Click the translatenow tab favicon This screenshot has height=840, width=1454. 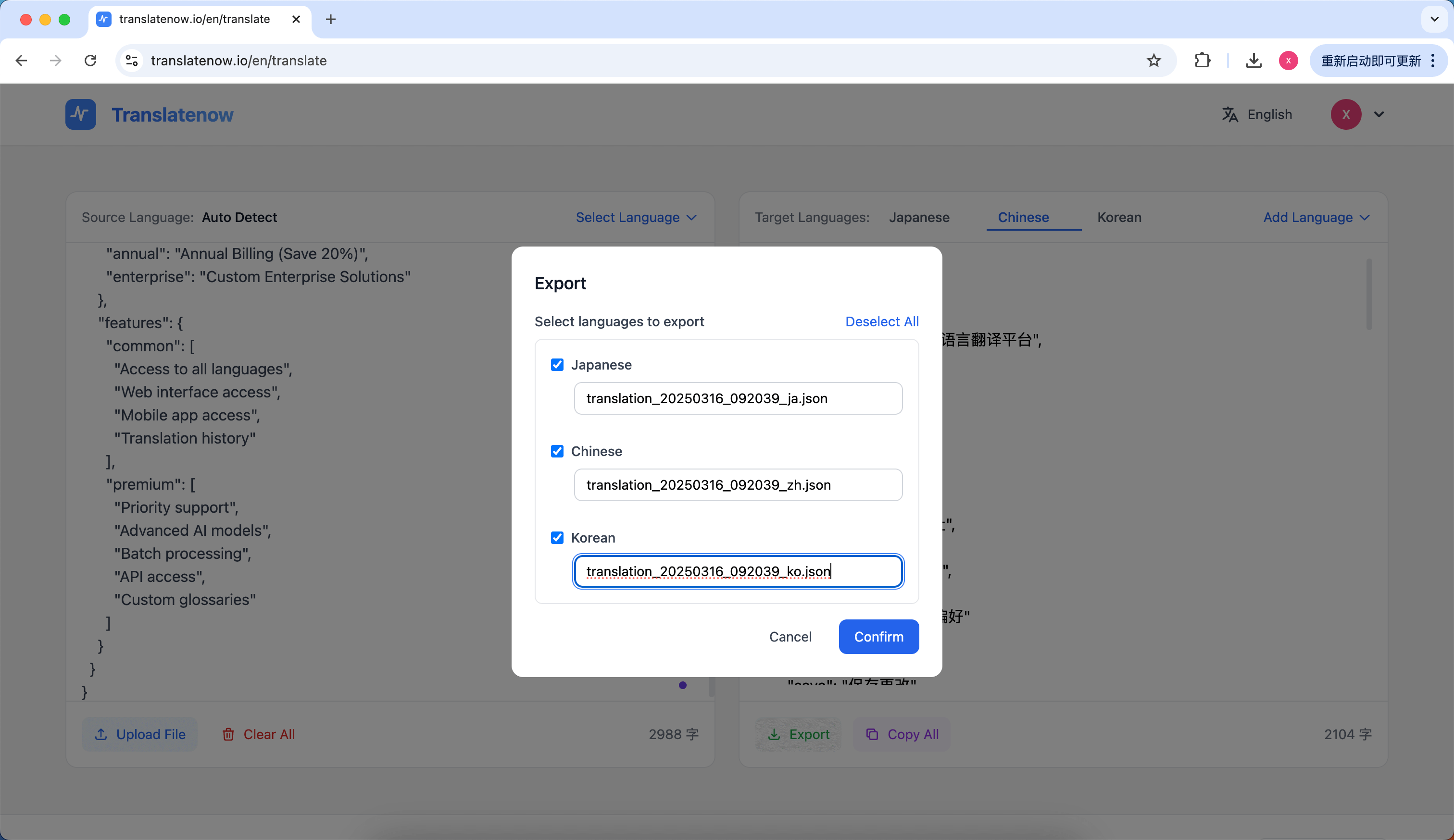103,19
